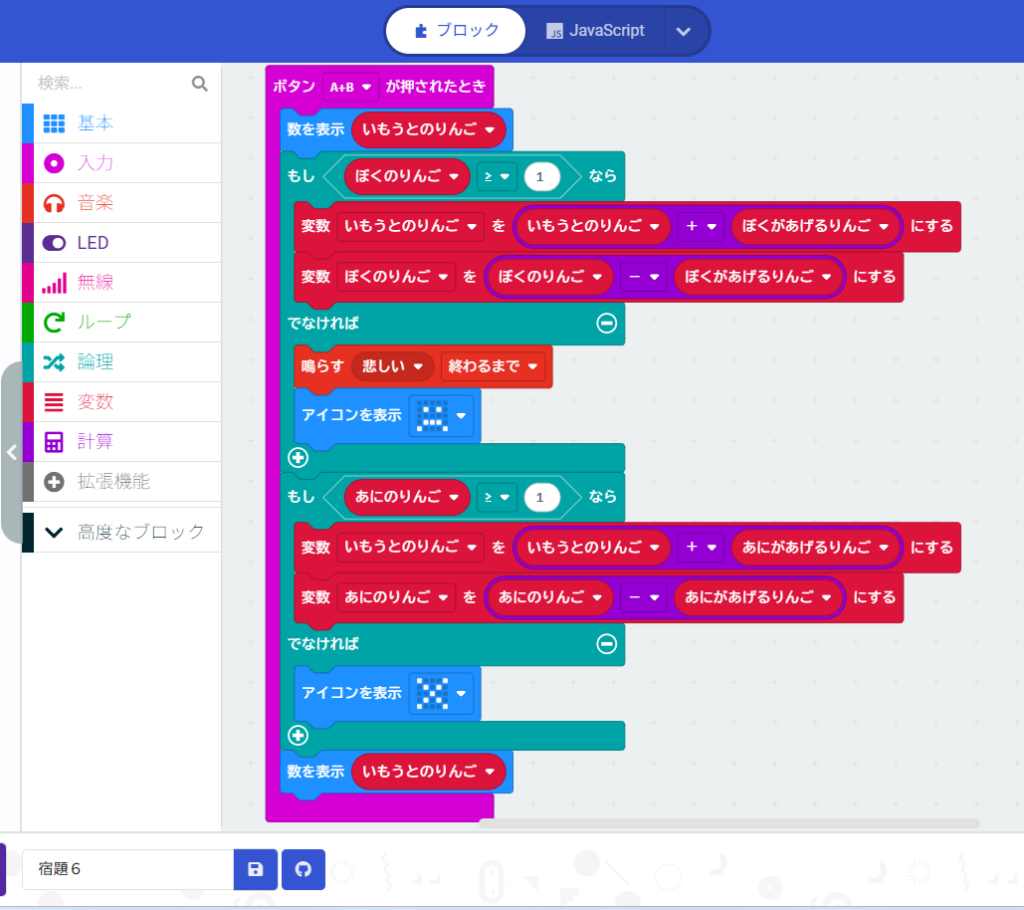Remove else branch of first もし block
1024x910 pixels.
coord(606,323)
